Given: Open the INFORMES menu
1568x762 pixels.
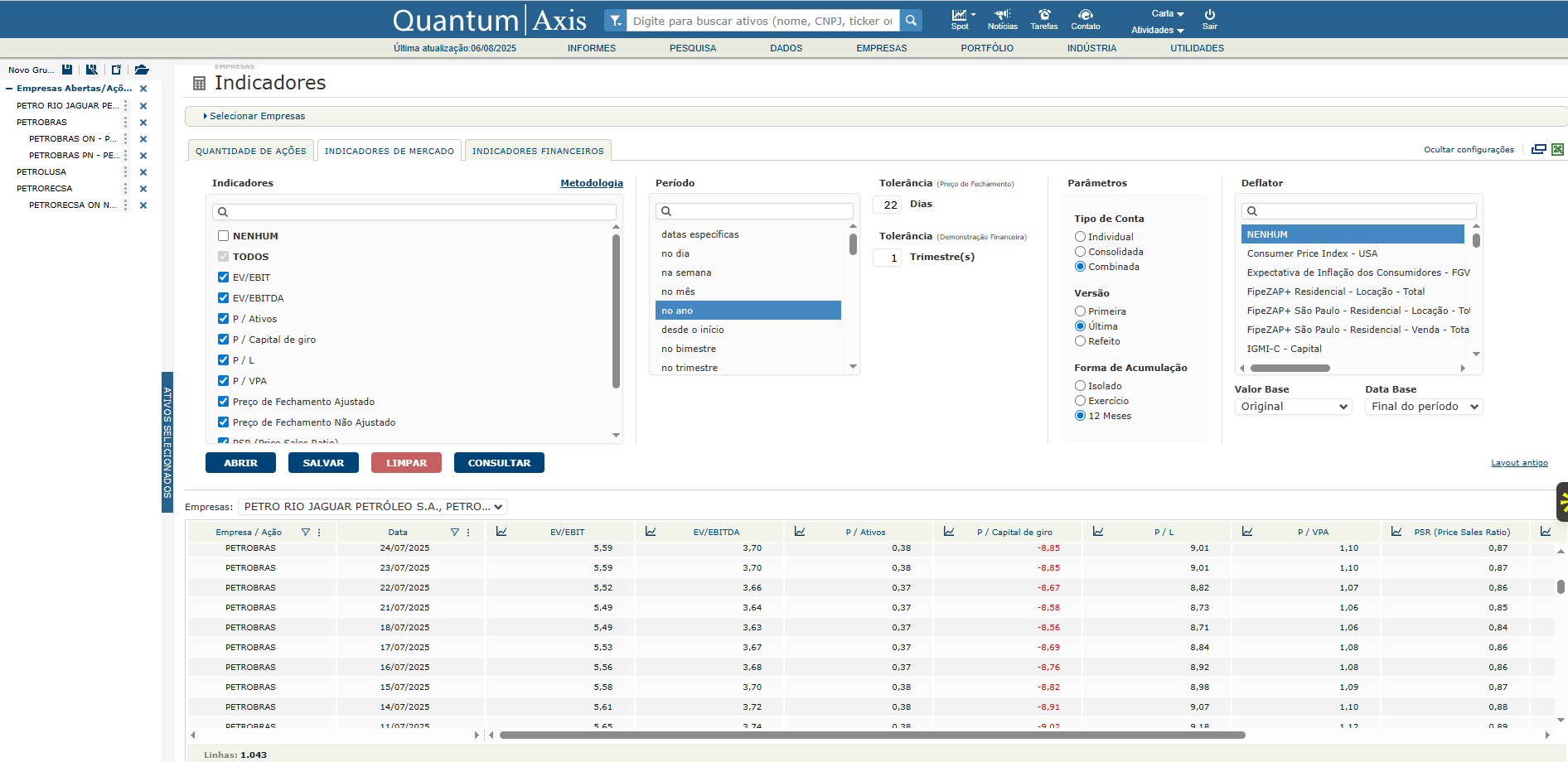Looking at the screenshot, I should (592, 48).
